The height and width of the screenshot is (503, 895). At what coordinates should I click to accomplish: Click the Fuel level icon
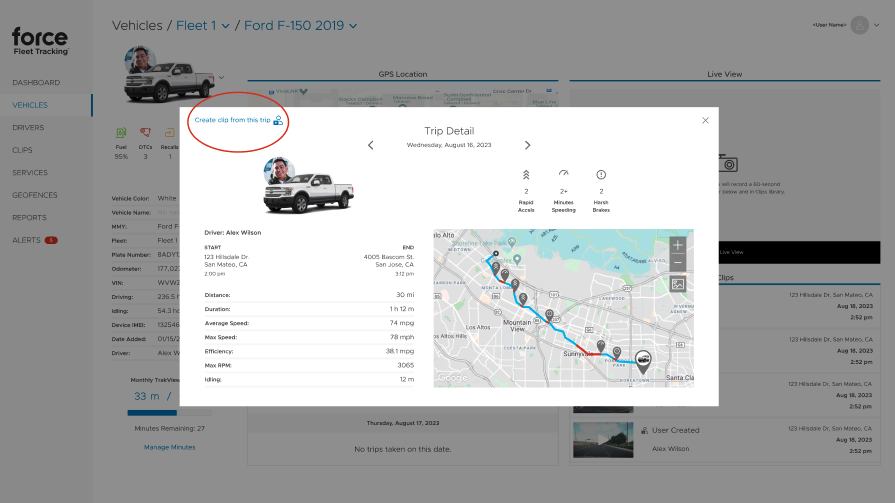pos(121,132)
